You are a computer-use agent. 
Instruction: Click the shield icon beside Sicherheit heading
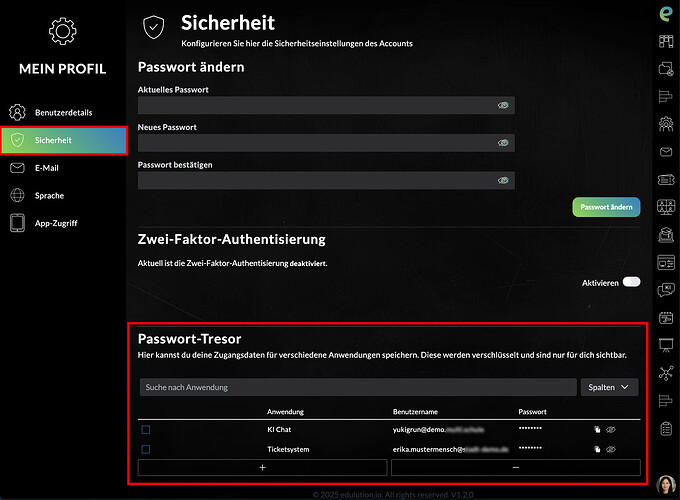coord(154,27)
